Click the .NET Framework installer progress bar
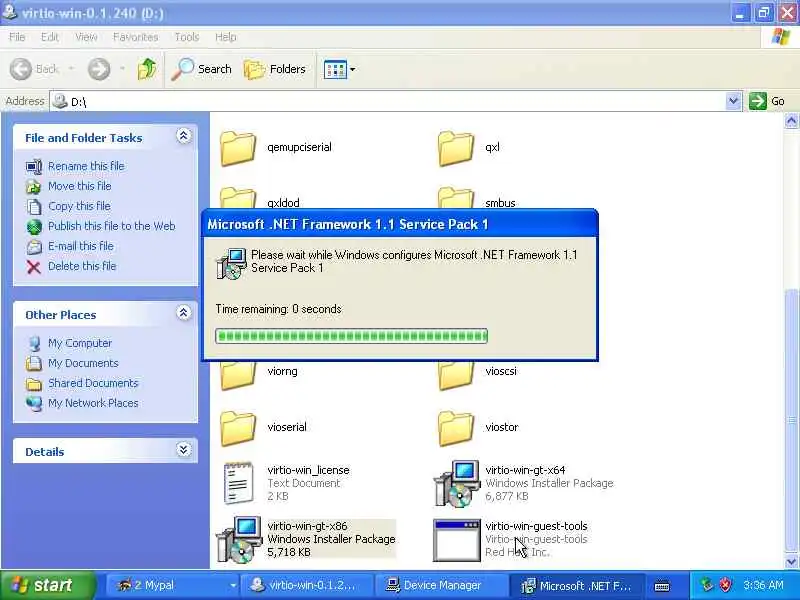This screenshot has height=600, width=800. [352, 336]
